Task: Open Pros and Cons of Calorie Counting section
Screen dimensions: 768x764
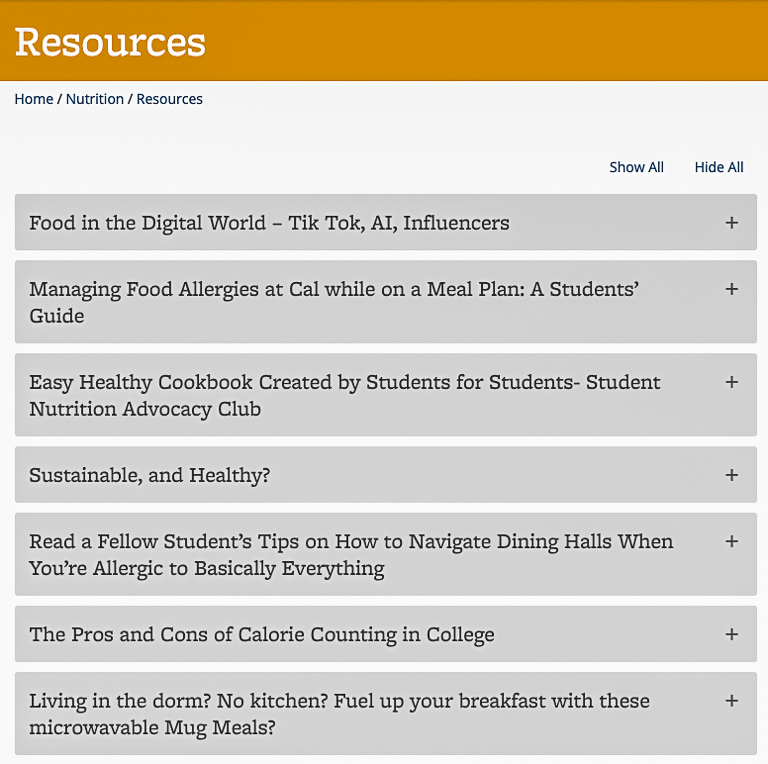Action: 262,634
